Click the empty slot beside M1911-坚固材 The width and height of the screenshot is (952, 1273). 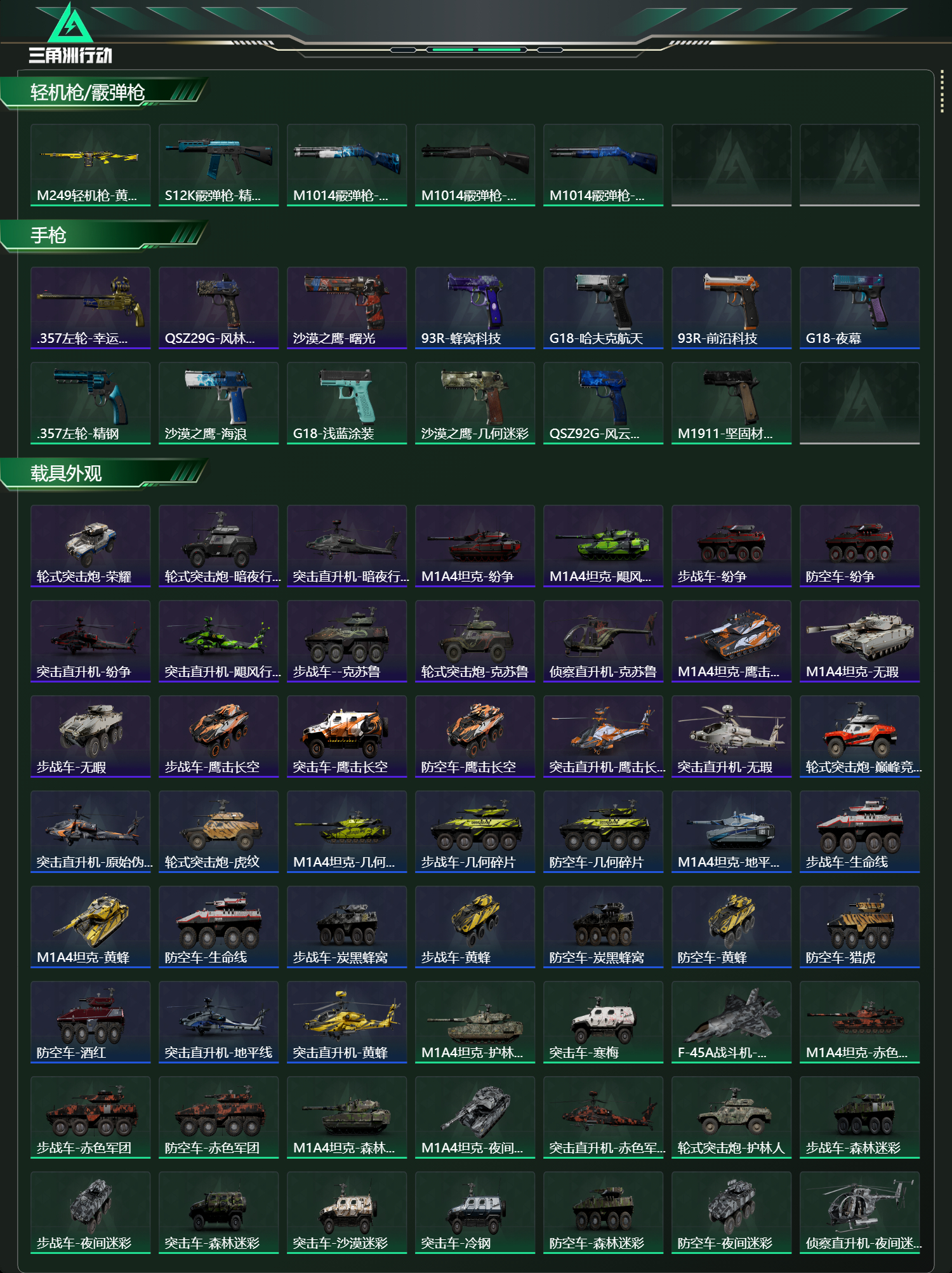(x=859, y=403)
